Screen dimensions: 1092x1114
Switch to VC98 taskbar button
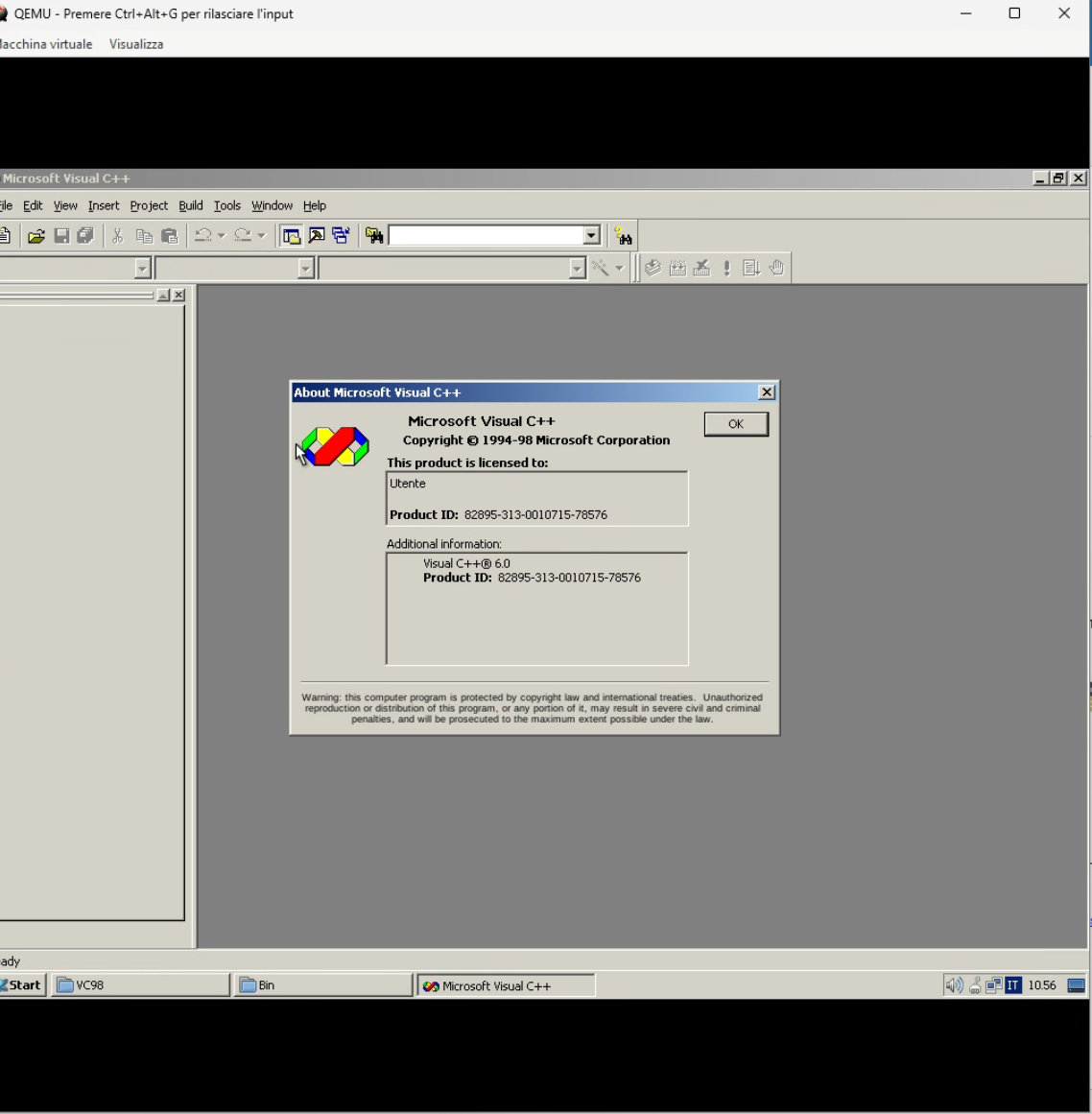(141, 985)
